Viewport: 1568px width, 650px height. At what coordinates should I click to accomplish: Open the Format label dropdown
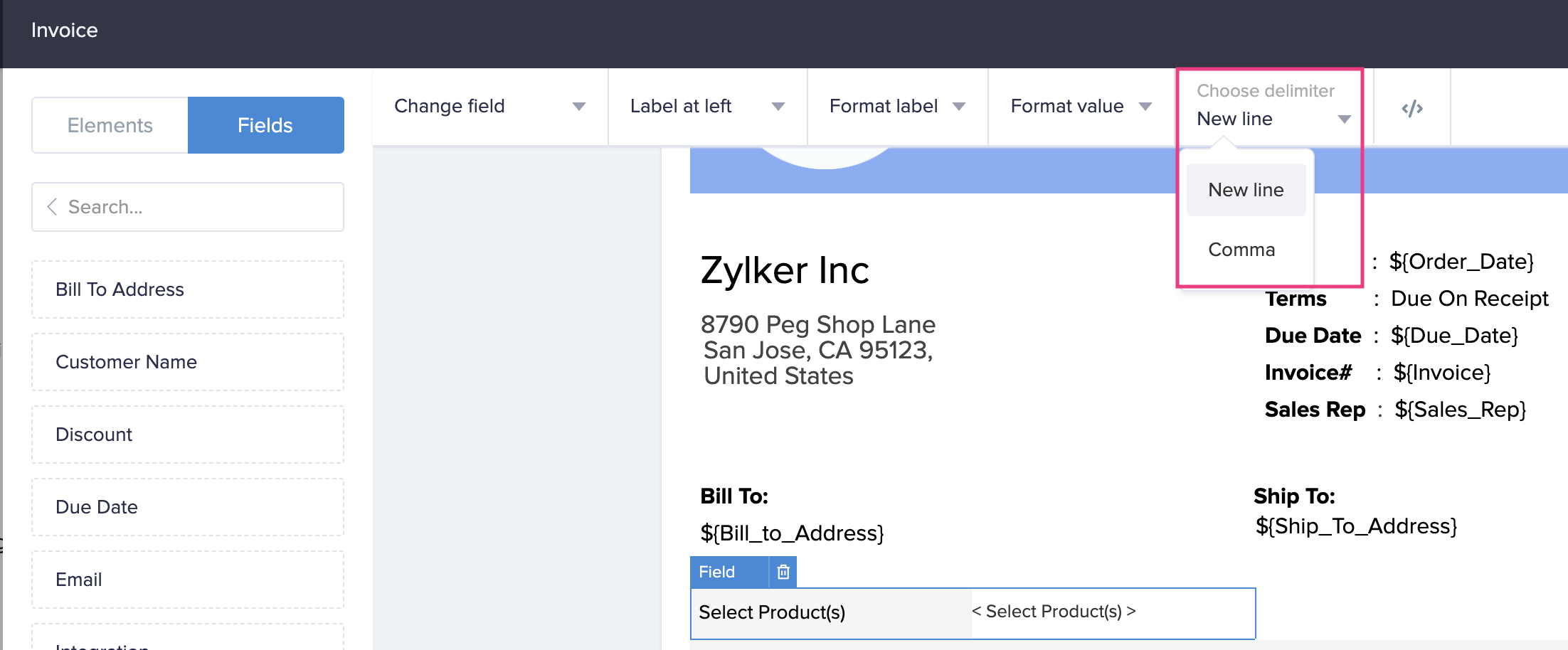coord(897,107)
